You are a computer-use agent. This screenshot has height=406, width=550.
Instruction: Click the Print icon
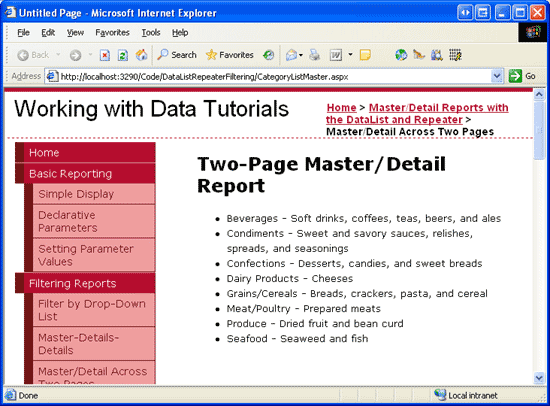[315, 55]
